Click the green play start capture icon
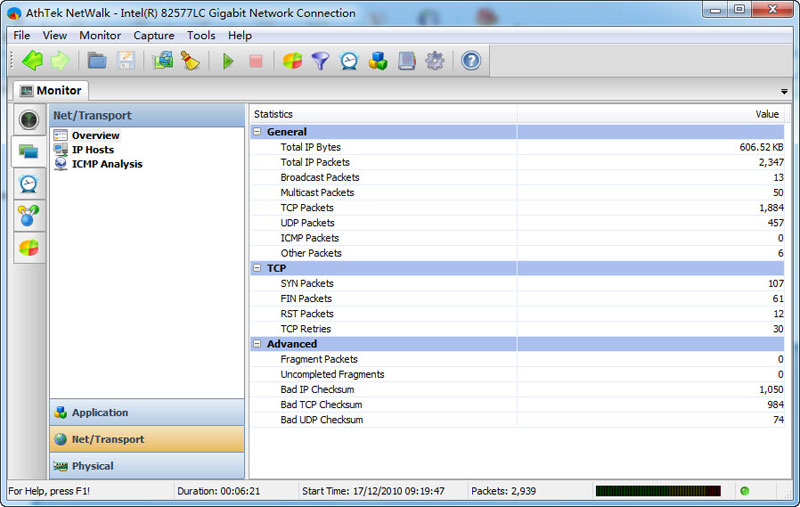The image size is (800, 507). pyautogui.click(x=228, y=61)
